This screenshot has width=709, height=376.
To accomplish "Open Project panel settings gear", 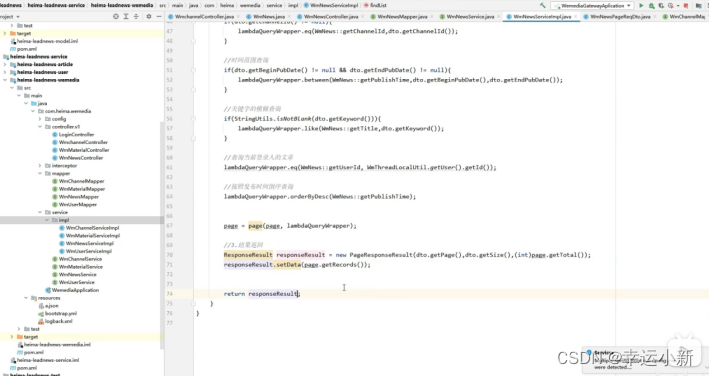I will click(x=149, y=16).
